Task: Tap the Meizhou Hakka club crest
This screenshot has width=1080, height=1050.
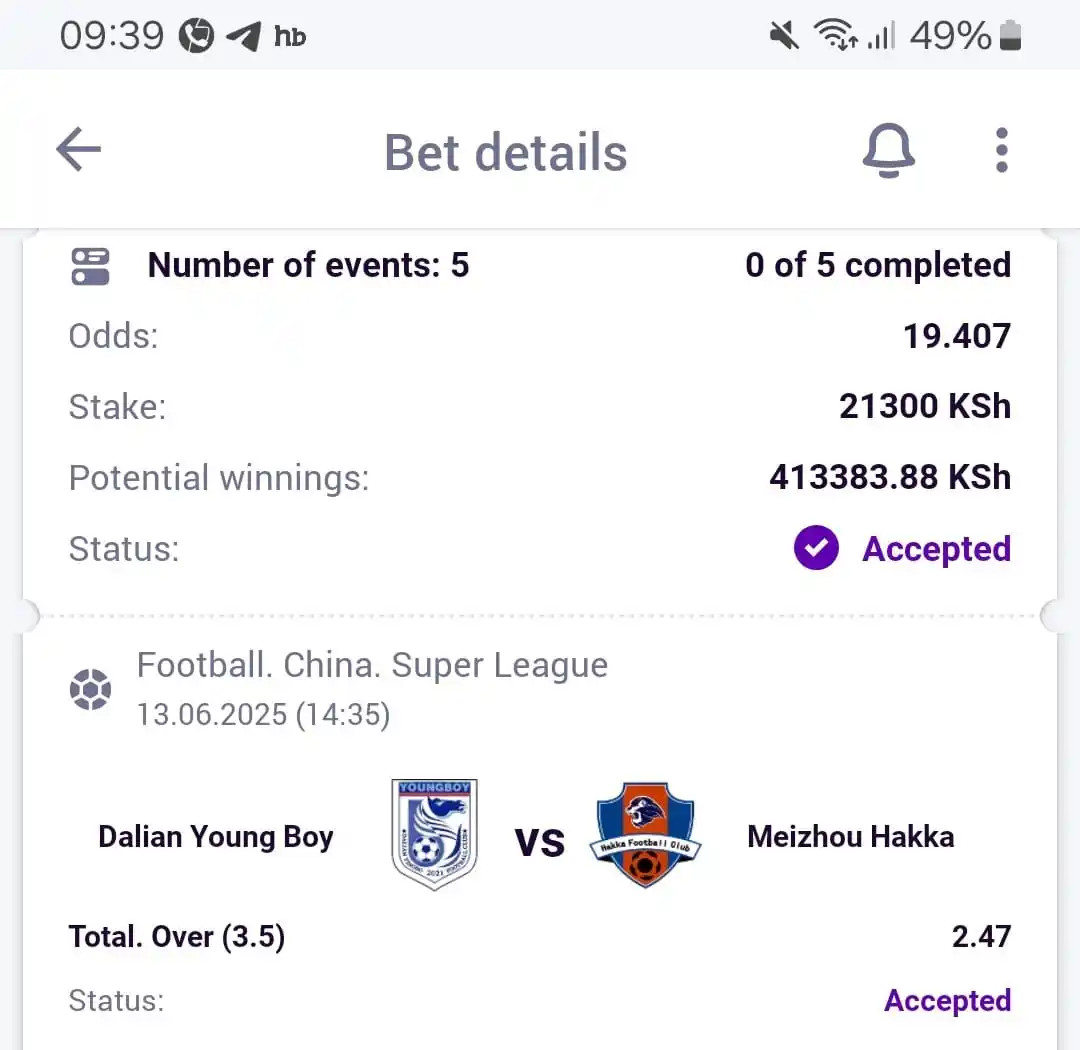Action: tap(645, 834)
